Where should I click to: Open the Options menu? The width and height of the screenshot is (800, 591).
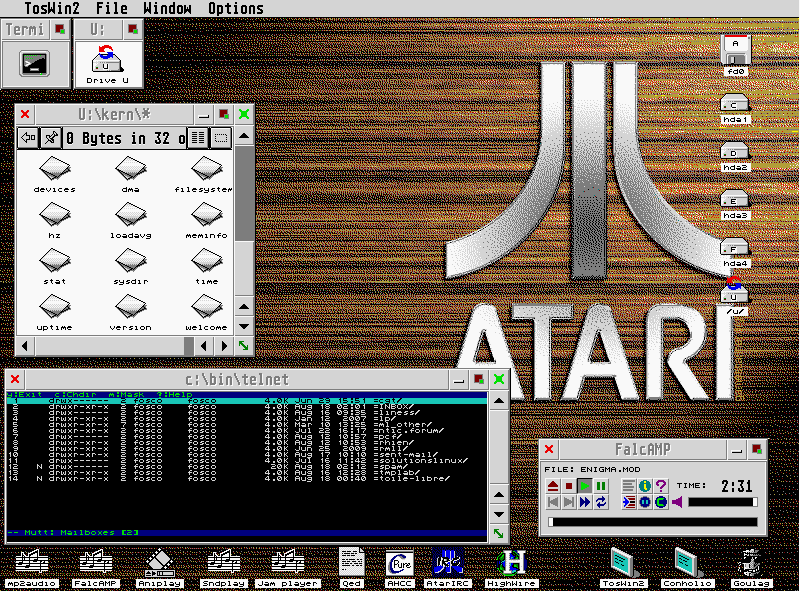pyautogui.click(x=235, y=9)
